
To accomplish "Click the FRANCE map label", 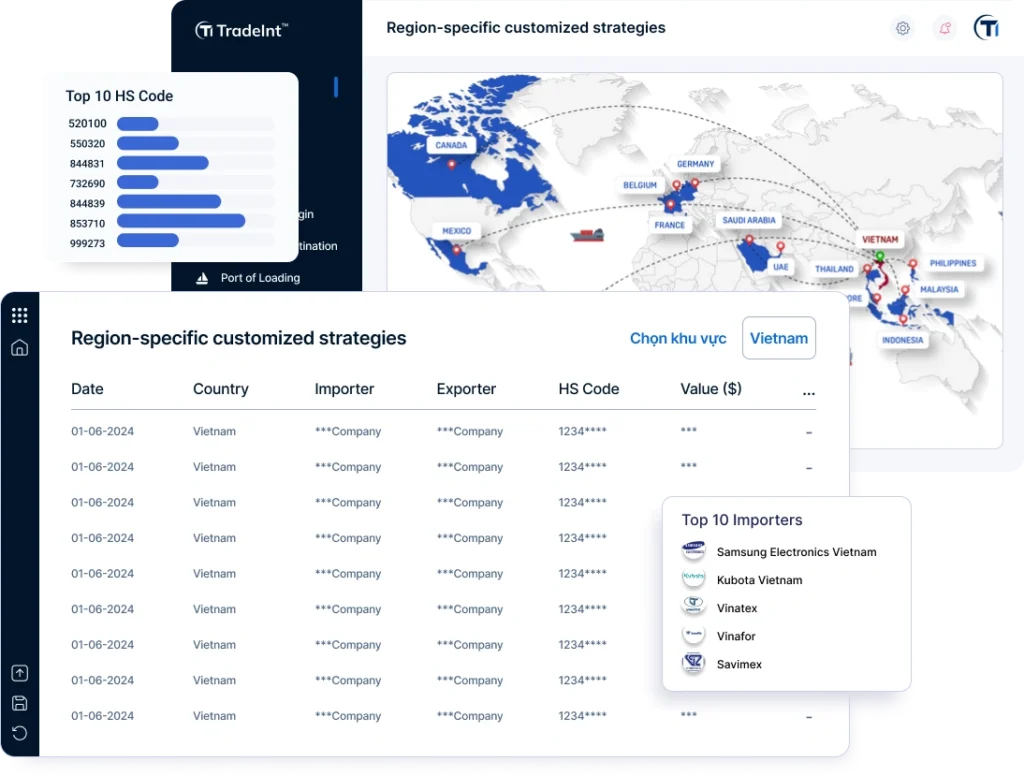I will pos(669,225).
